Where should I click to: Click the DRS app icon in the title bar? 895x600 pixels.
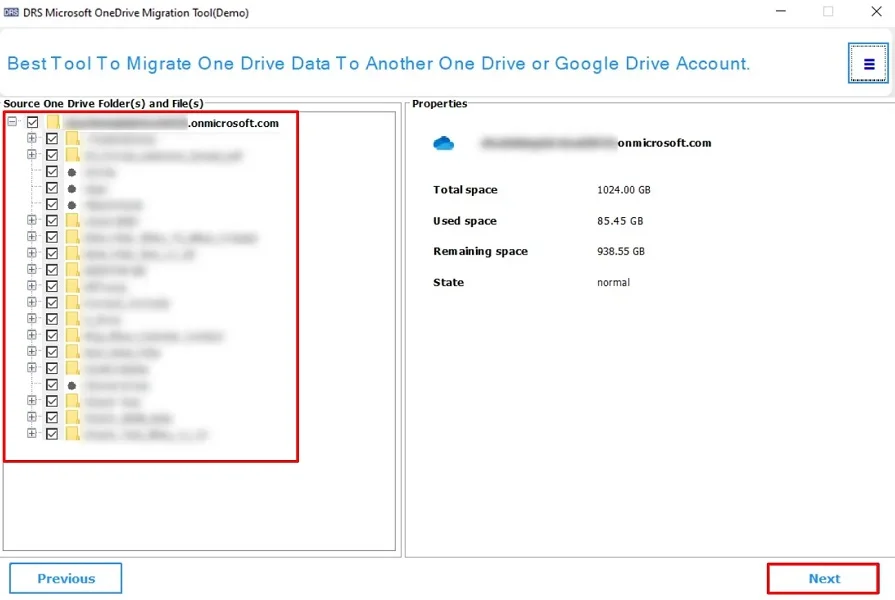11,11
